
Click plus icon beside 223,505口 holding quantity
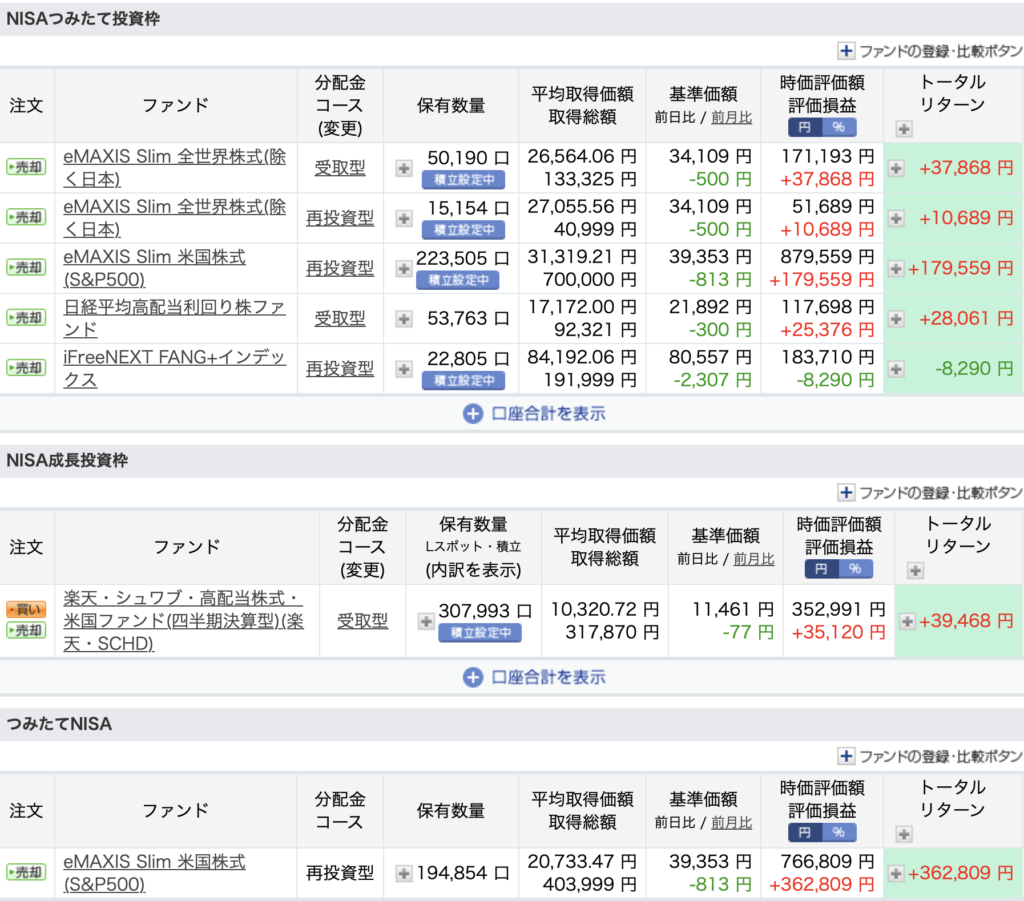[x=404, y=268]
